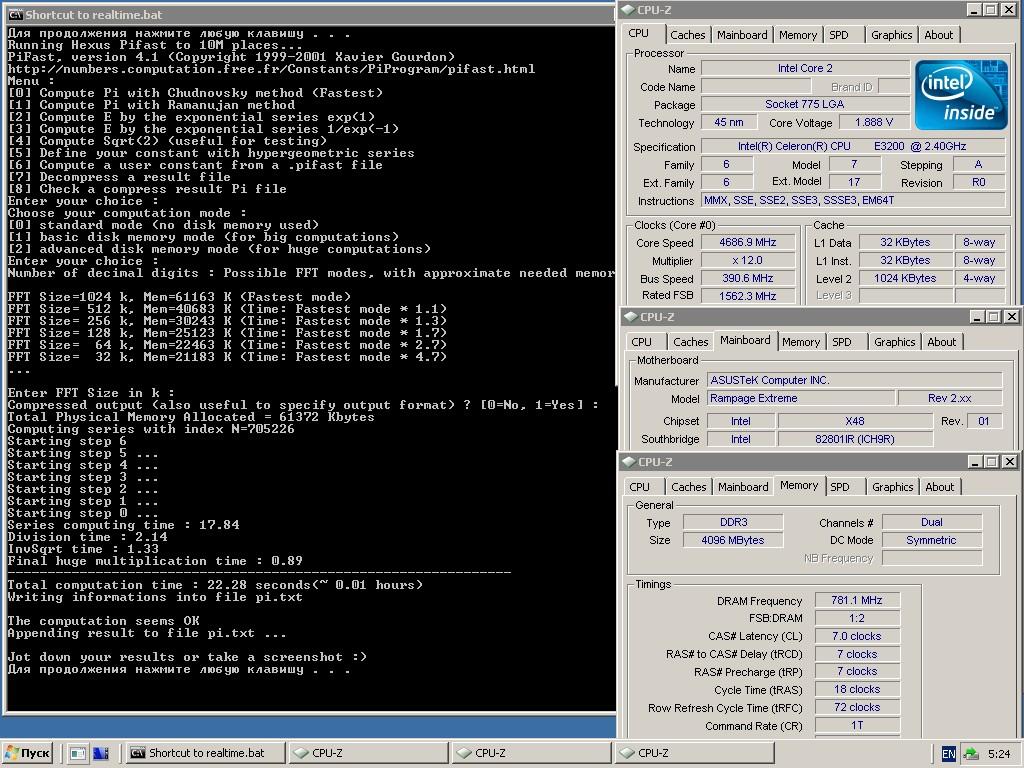The width and height of the screenshot is (1024, 768).
Task: Click the processor Name field 'Intel Core 2'
Action: coord(805,68)
